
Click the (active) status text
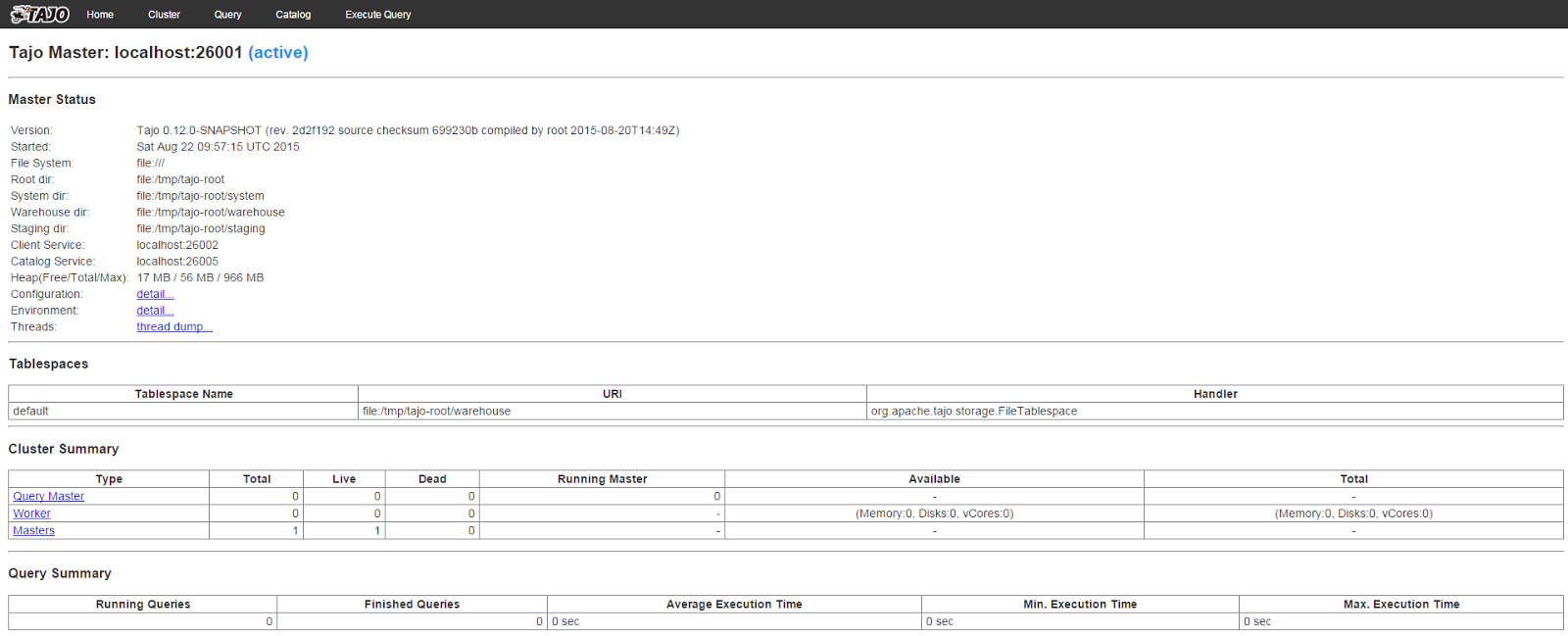[x=278, y=53]
